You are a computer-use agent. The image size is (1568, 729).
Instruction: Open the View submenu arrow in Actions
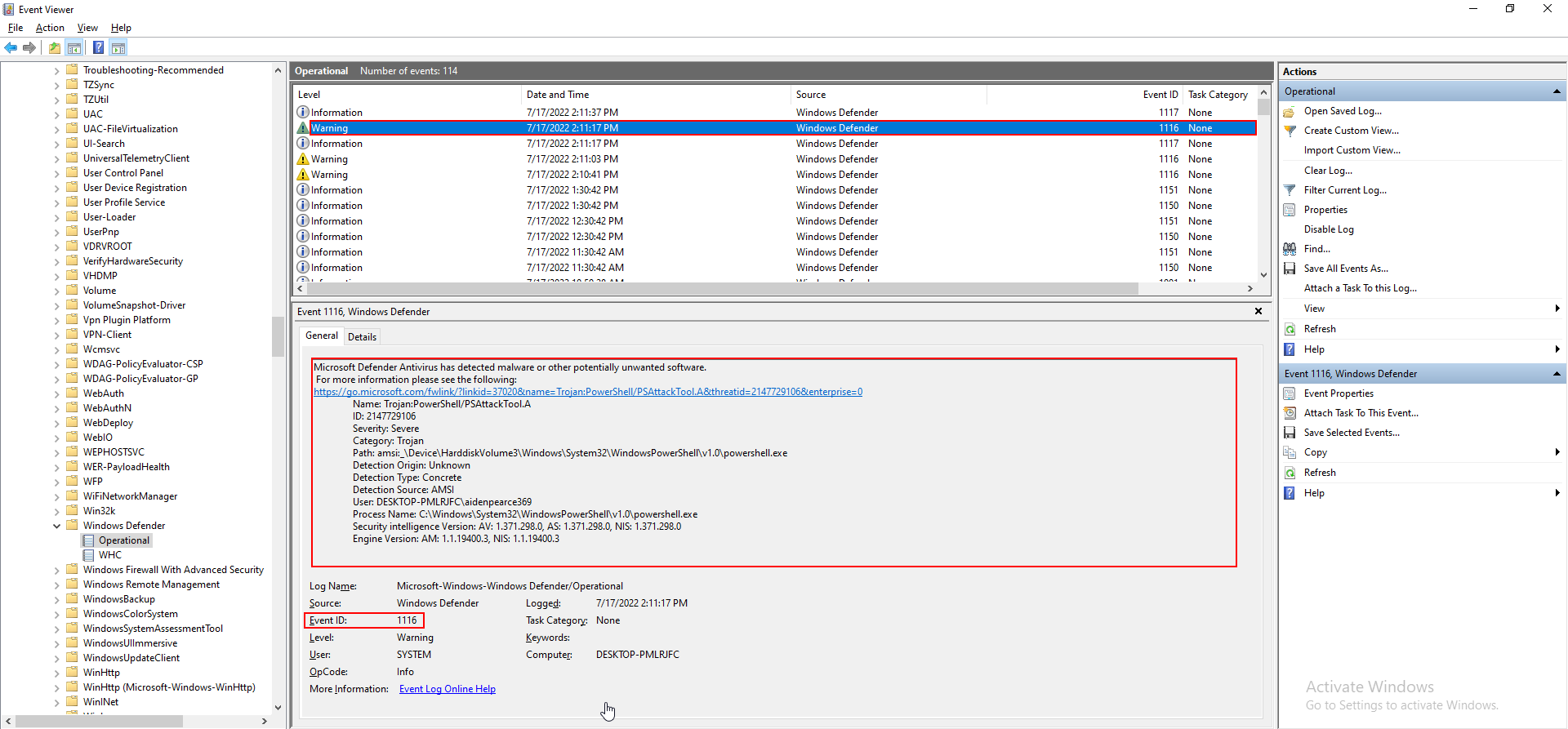point(1557,309)
